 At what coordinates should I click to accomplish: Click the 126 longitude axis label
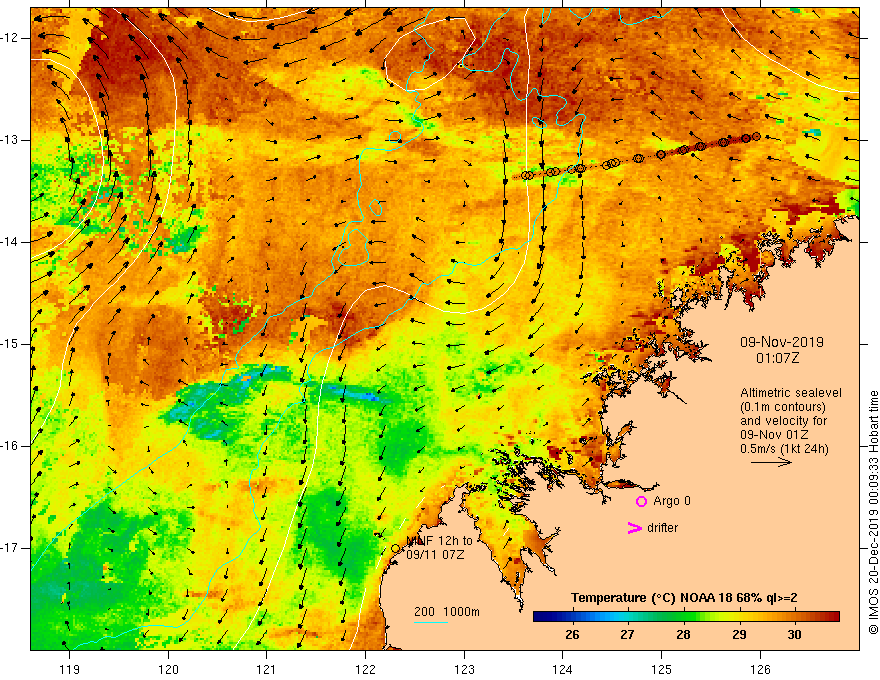pyautogui.click(x=760, y=669)
